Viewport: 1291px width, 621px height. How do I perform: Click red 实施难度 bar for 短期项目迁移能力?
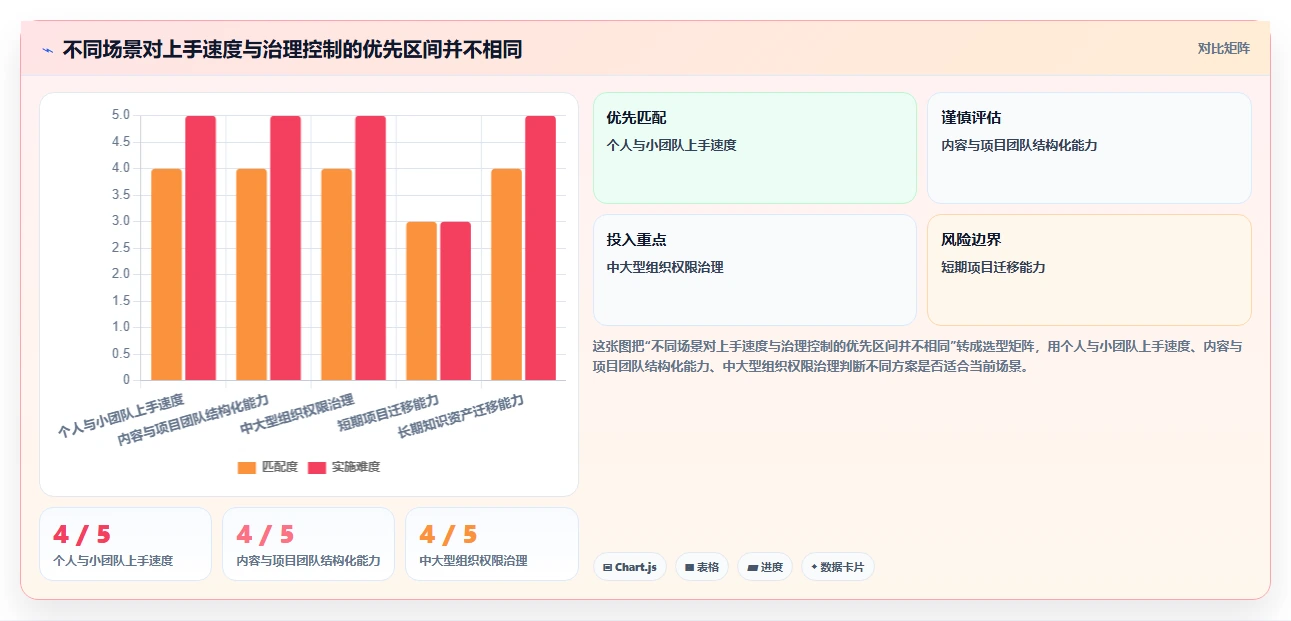point(455,301)
